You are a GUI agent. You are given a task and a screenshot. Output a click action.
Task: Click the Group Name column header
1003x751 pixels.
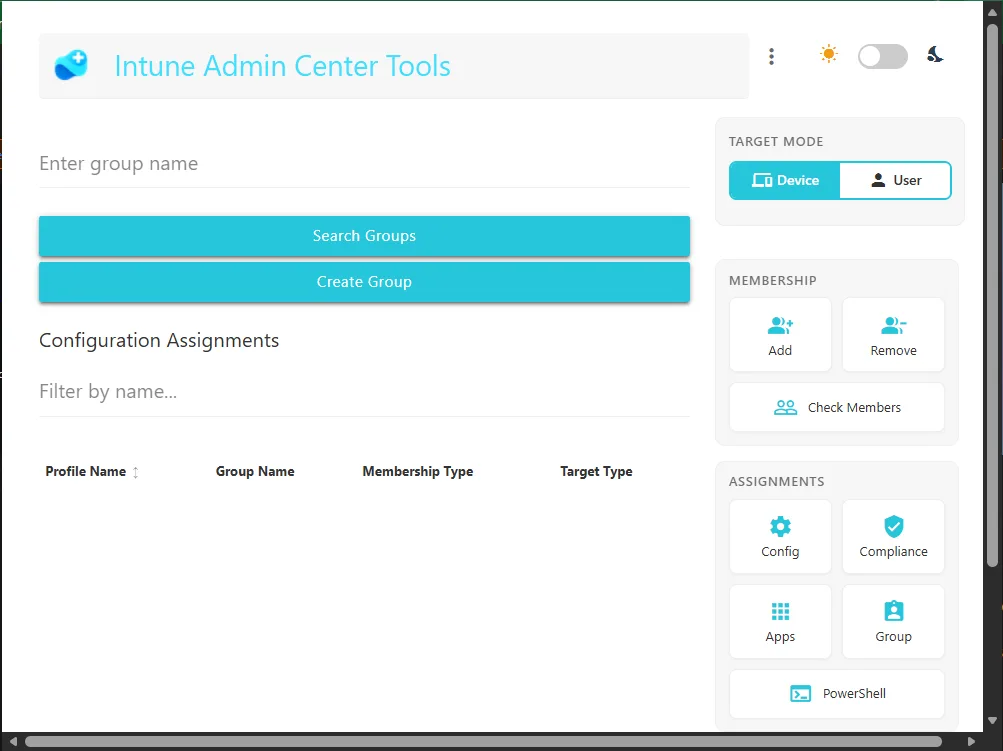pyautogui.click(x=255, y=471)
